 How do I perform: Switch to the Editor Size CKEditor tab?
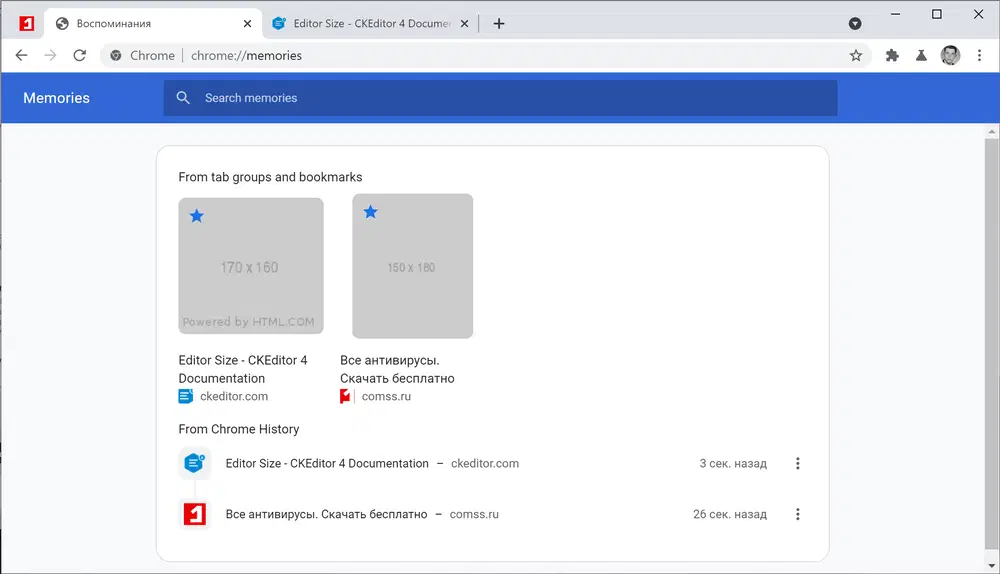point(371,24)
